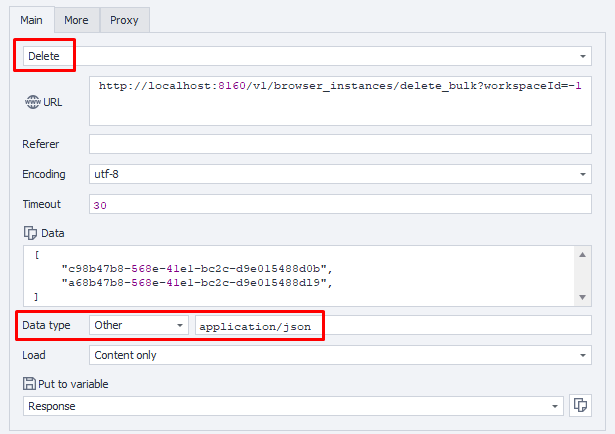Image resolution: width=615 pixels, height=434 pixels.
Task: Open the Response variable dropdown
Action: click(292, 406)
